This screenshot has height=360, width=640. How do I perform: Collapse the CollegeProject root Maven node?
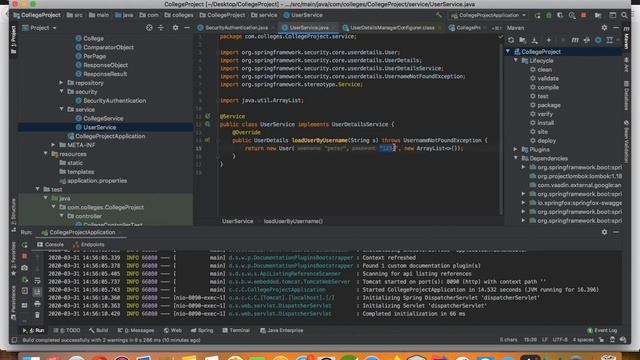point(508,52)
